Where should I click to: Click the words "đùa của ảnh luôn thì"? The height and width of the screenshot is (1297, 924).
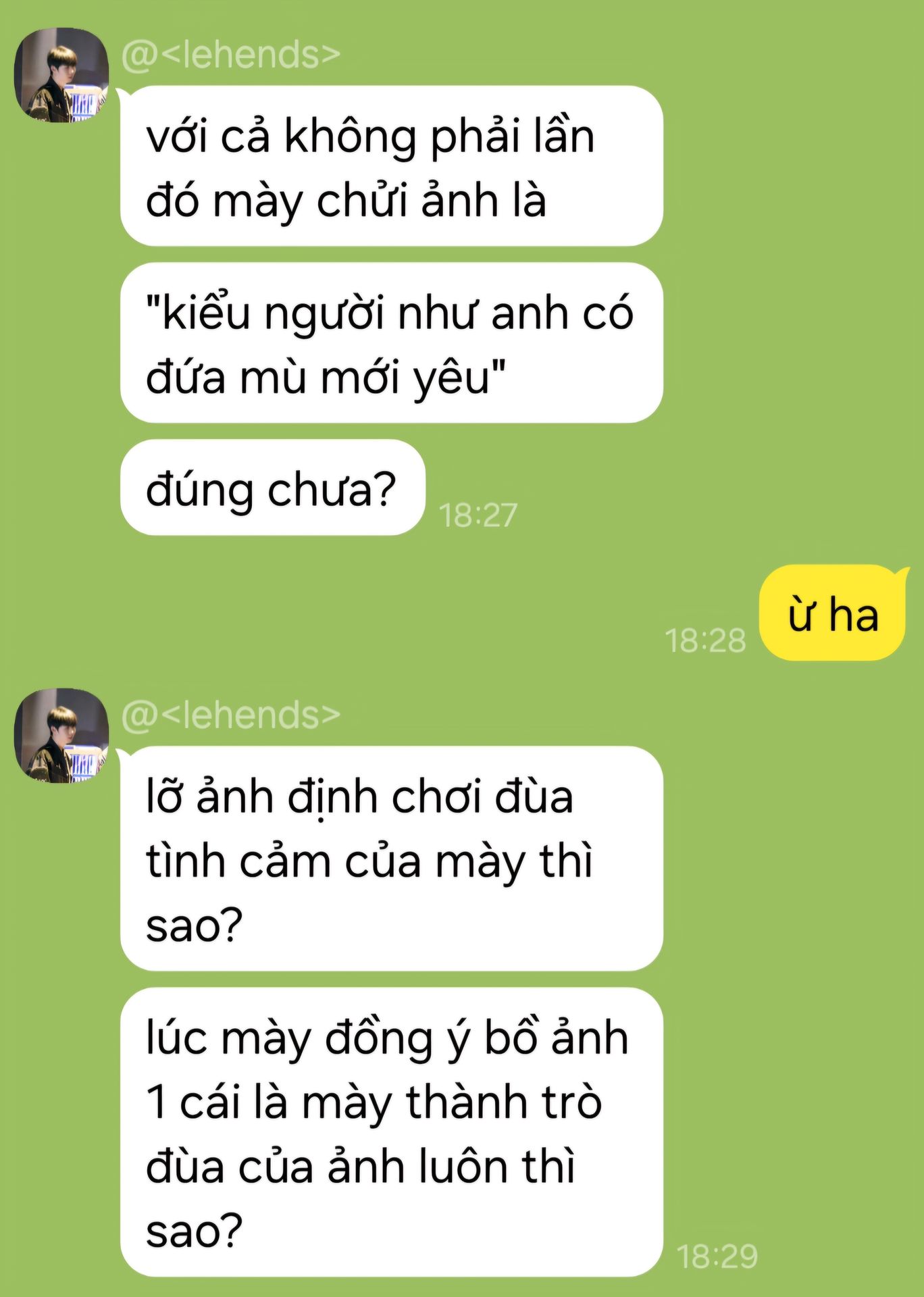[x=360, y=1166]
